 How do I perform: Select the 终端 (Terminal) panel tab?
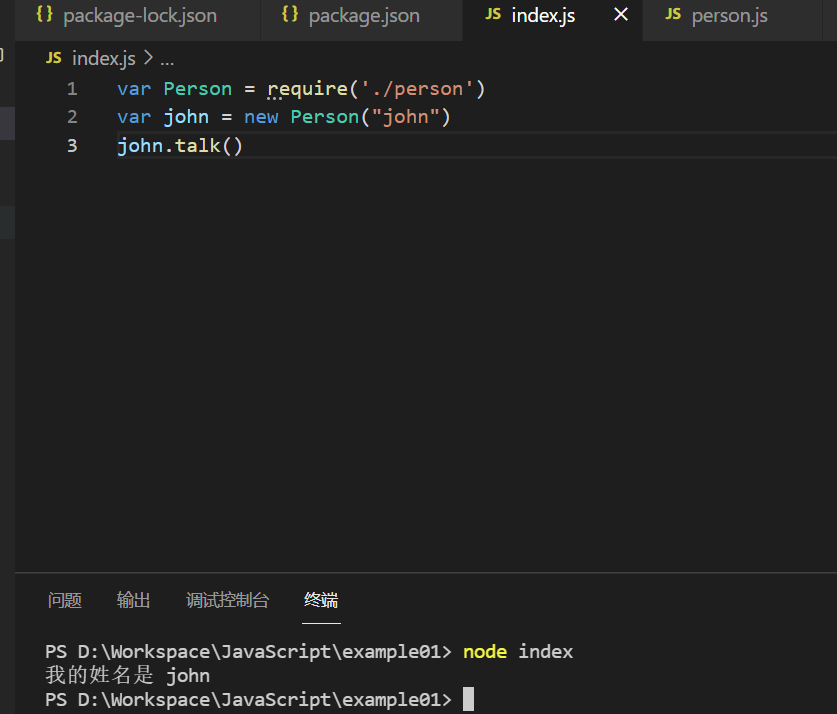(x=321, y=600)
